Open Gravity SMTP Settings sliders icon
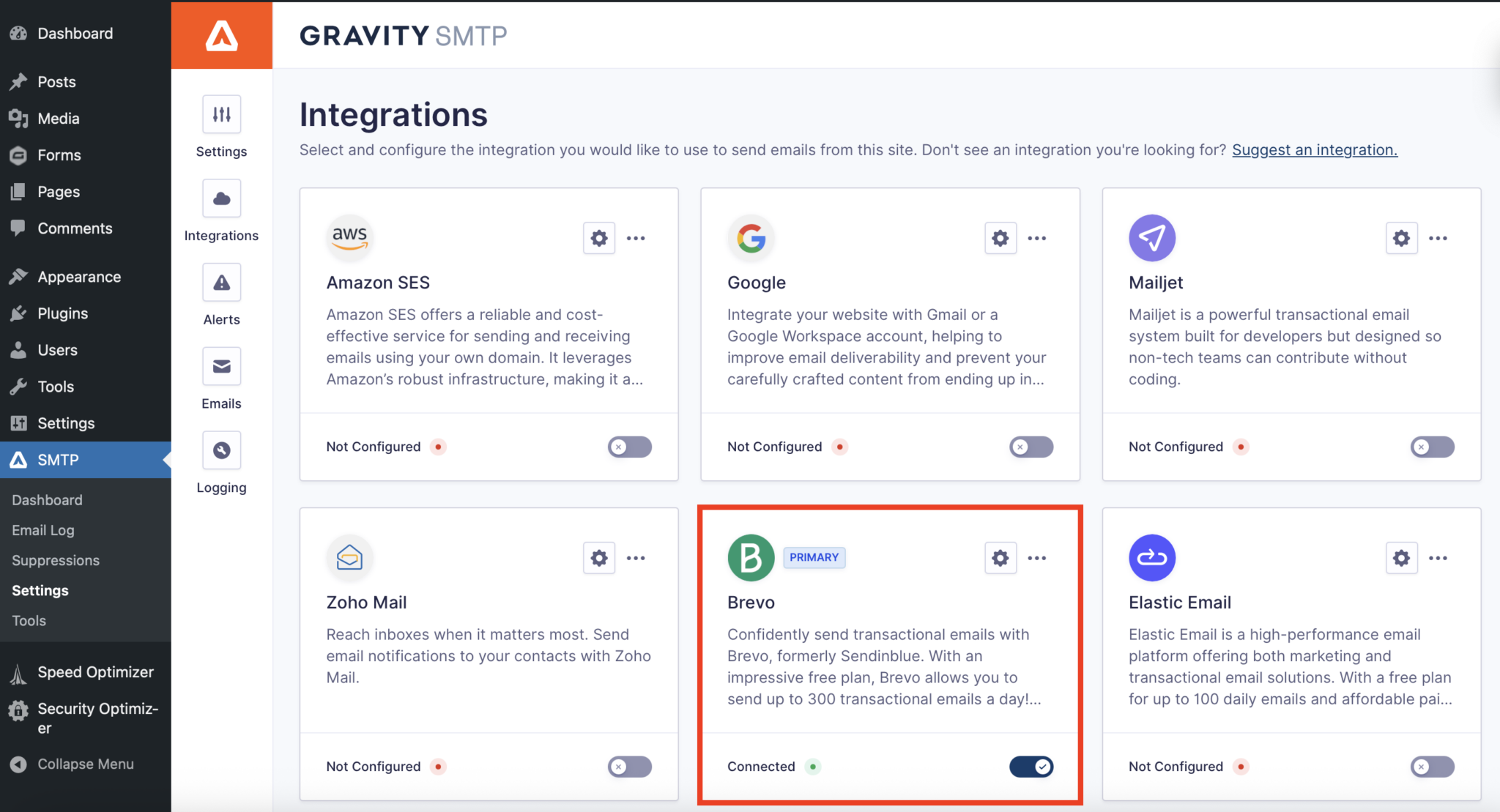 [221, 114]
